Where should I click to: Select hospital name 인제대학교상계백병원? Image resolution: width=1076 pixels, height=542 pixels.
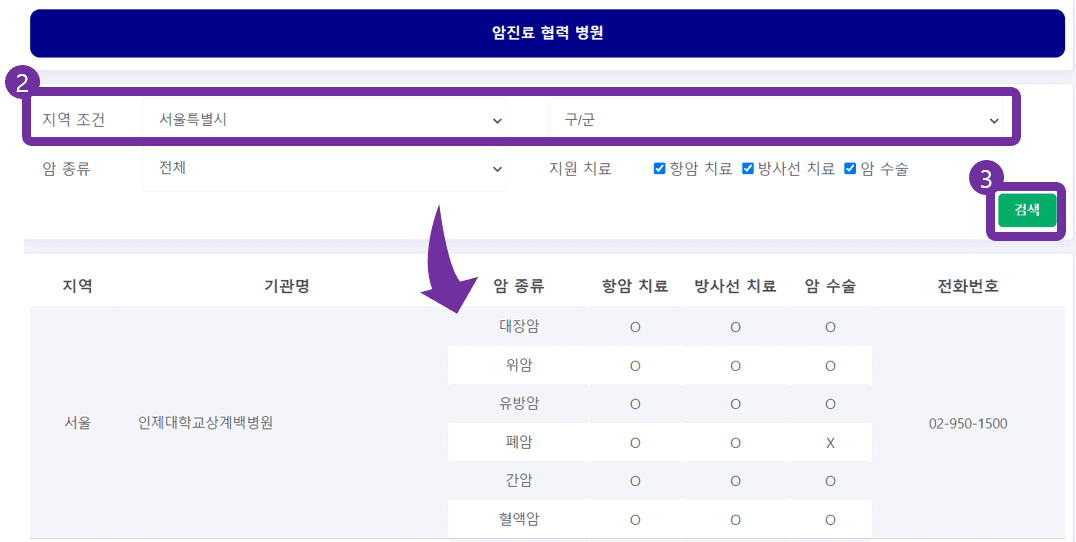[x=206, y=423]
